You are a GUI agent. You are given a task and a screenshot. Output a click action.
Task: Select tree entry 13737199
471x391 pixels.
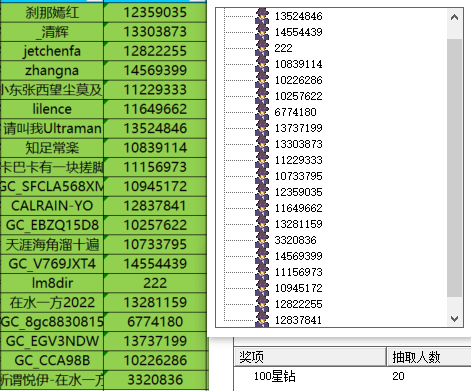pyautogui.click(x=298, y=128)
